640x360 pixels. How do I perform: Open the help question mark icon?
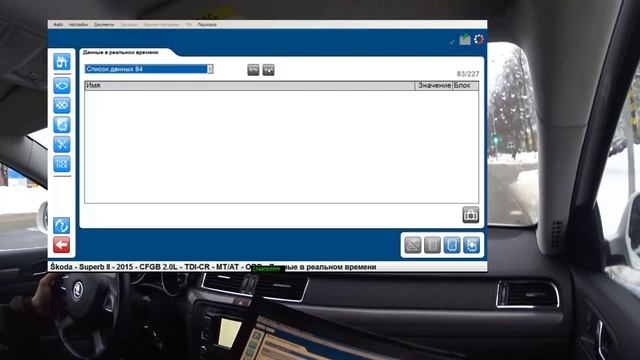point(62,225)
